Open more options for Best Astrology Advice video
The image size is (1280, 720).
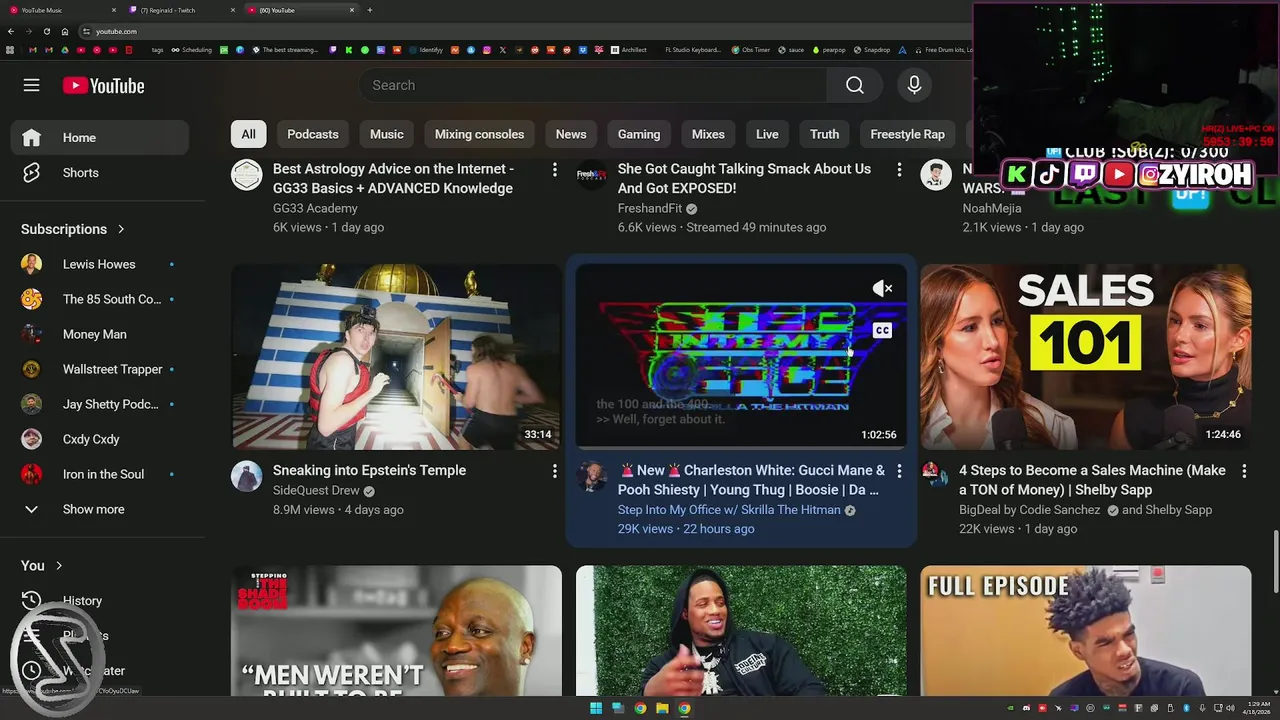click(554, 170)
